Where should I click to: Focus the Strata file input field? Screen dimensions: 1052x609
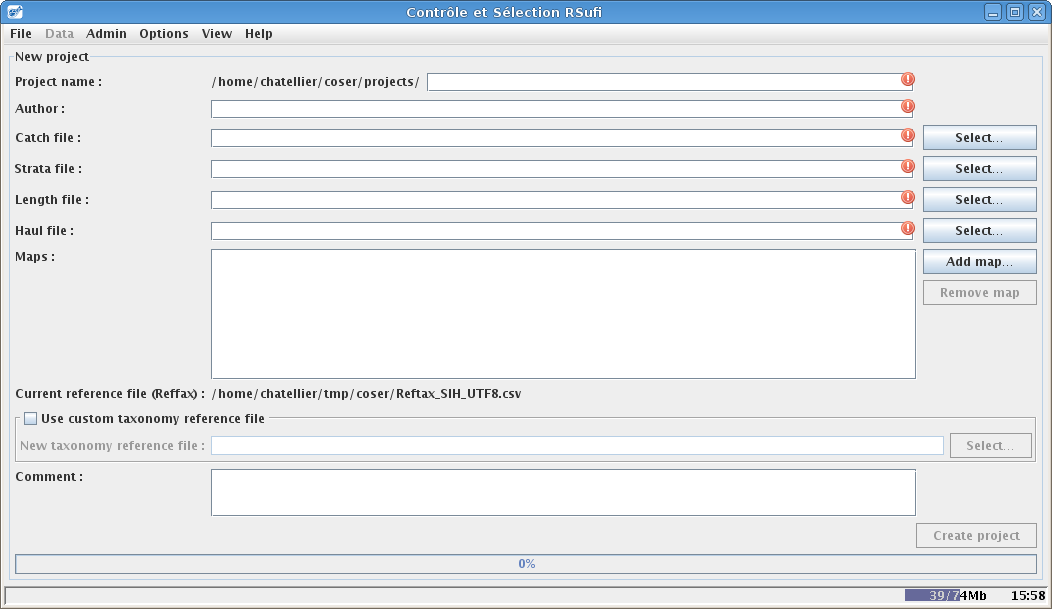(562, 168)
